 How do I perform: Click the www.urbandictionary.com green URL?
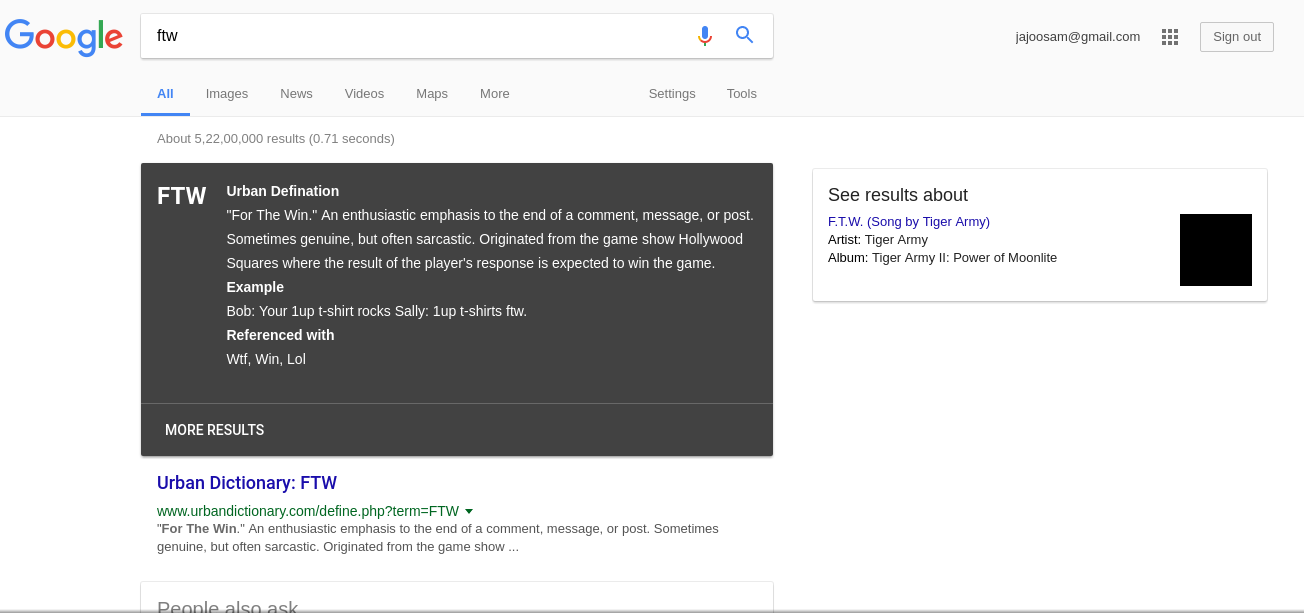[308, 511]
